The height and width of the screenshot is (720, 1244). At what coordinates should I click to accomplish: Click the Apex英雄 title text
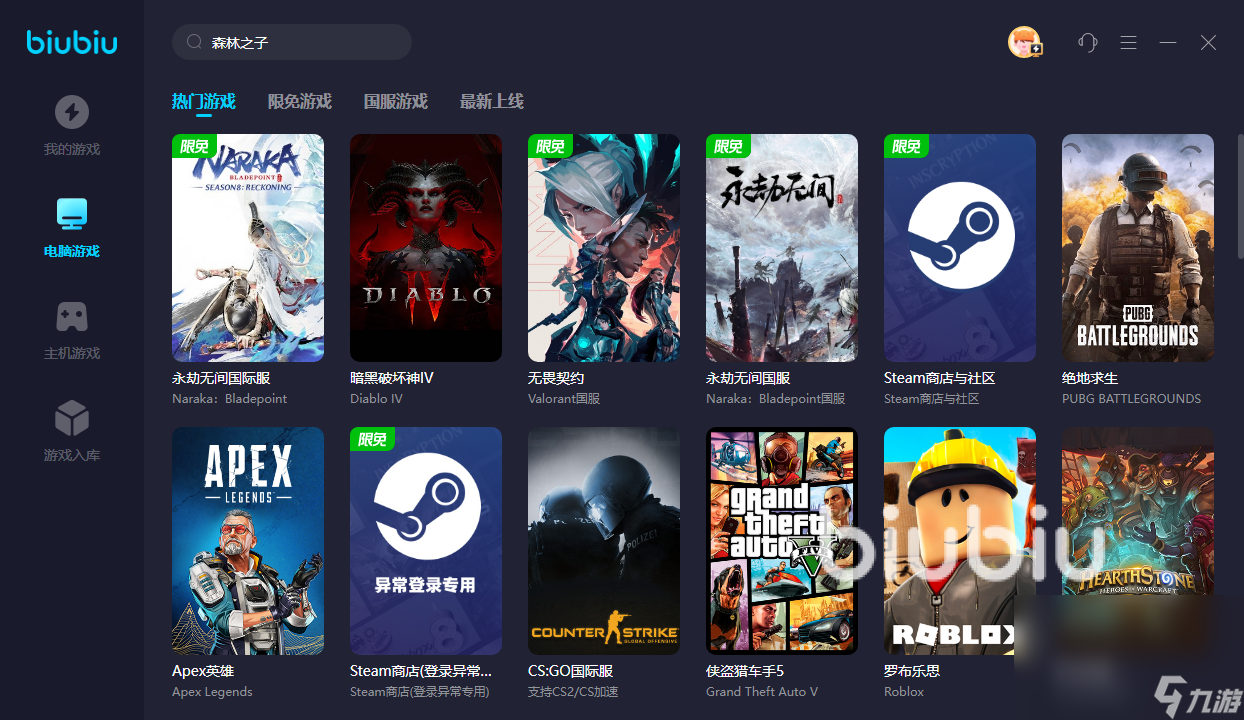pos(203,671)
